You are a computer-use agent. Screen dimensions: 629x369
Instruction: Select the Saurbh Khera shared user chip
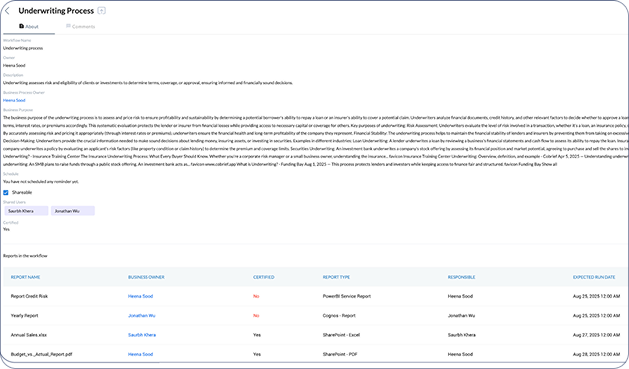(26, 211)
